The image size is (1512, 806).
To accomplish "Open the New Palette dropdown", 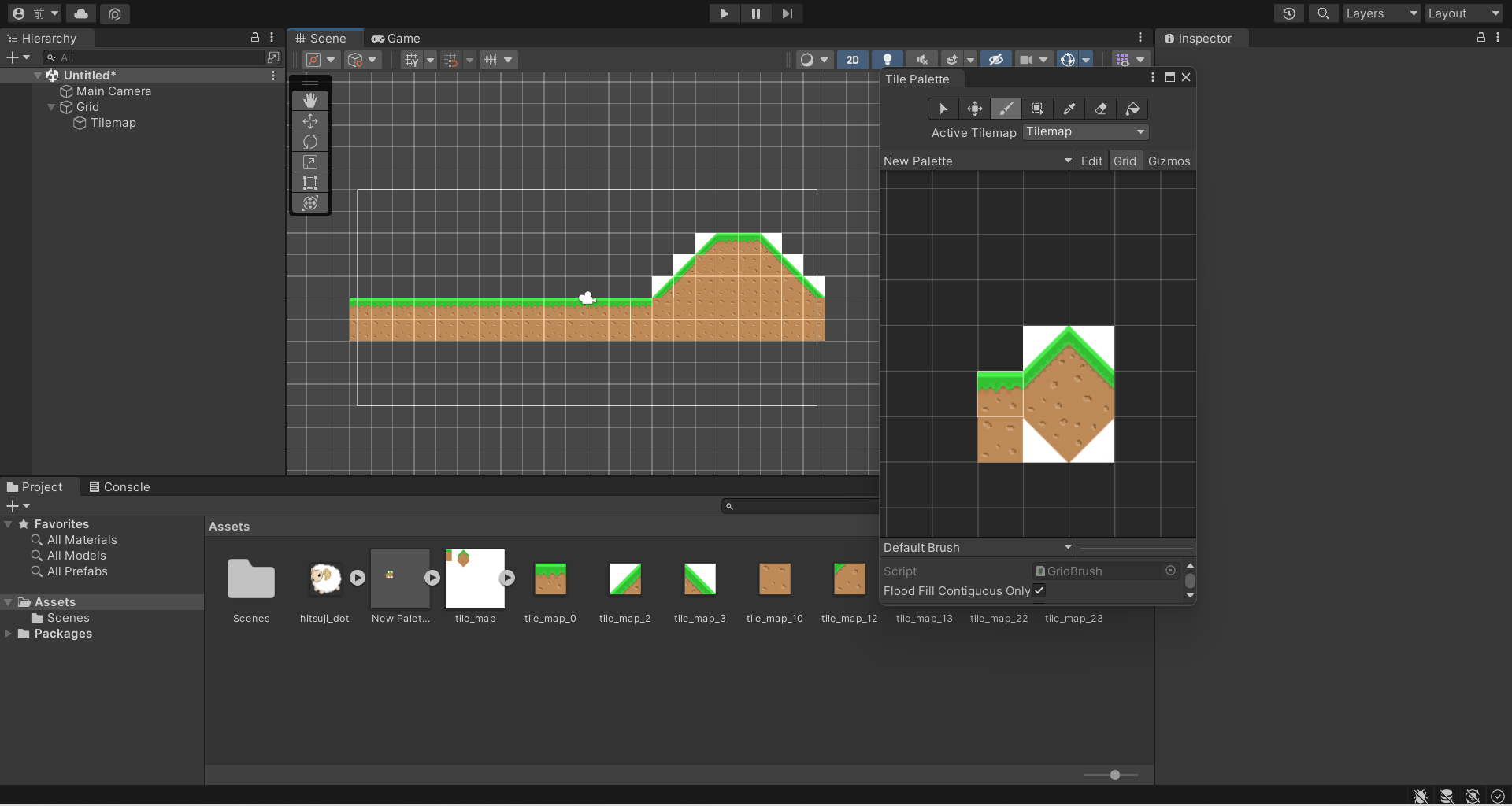I will 976,161.
